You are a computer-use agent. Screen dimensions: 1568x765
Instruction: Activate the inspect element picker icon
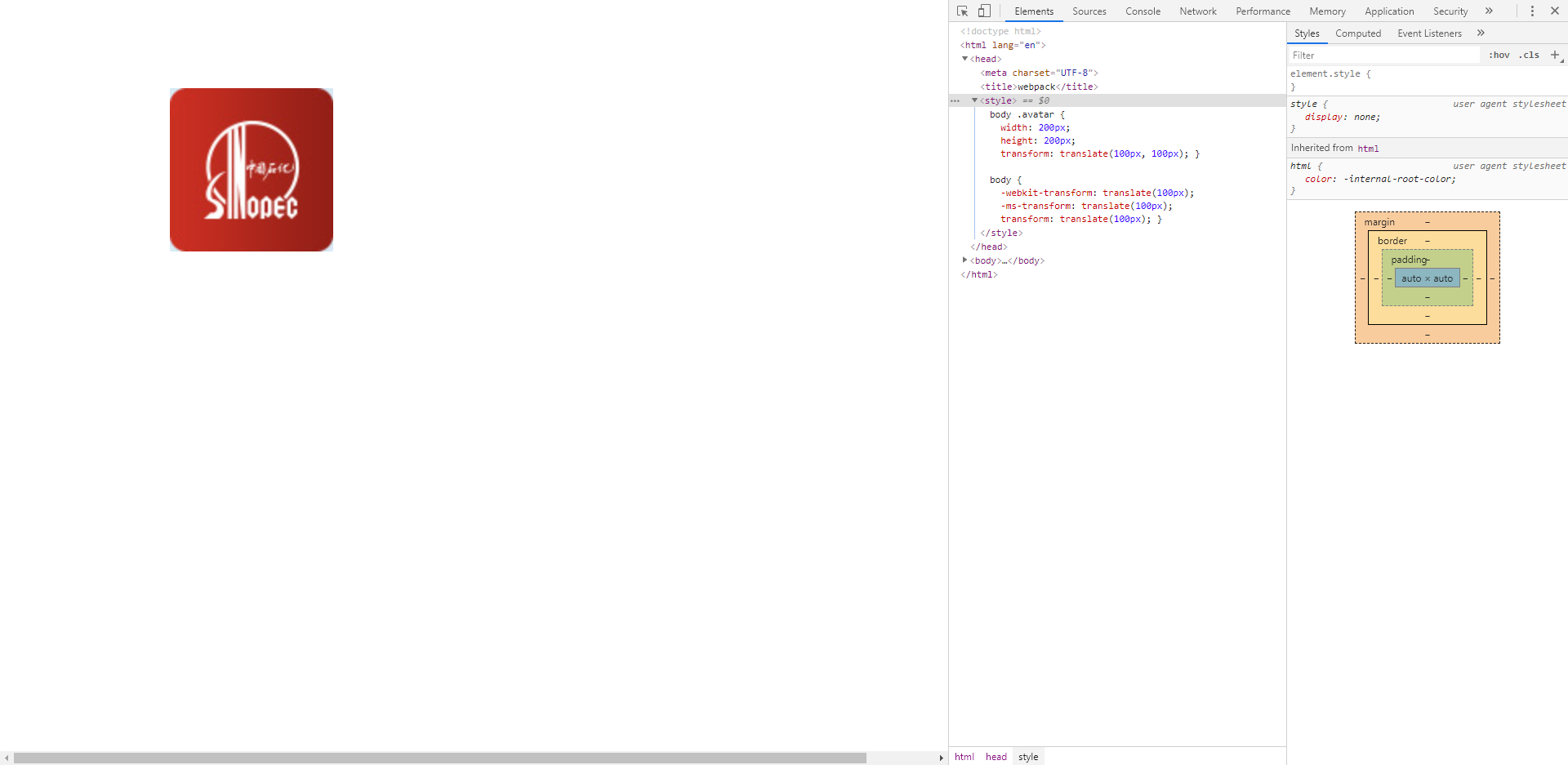pyautogui.click(x=962, y=11)
